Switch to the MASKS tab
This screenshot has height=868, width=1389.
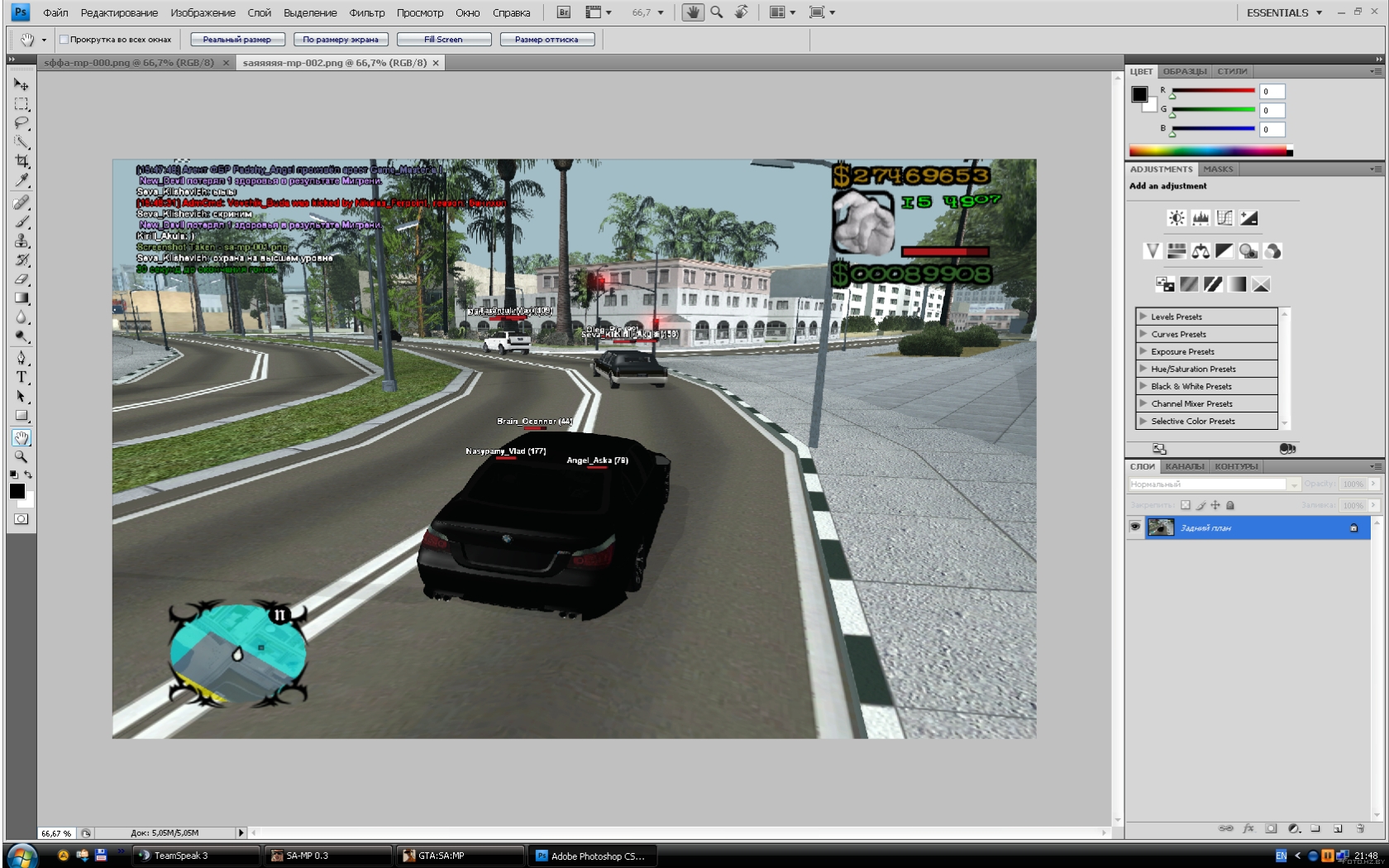pyautogui.click(x=1218, y=169)
